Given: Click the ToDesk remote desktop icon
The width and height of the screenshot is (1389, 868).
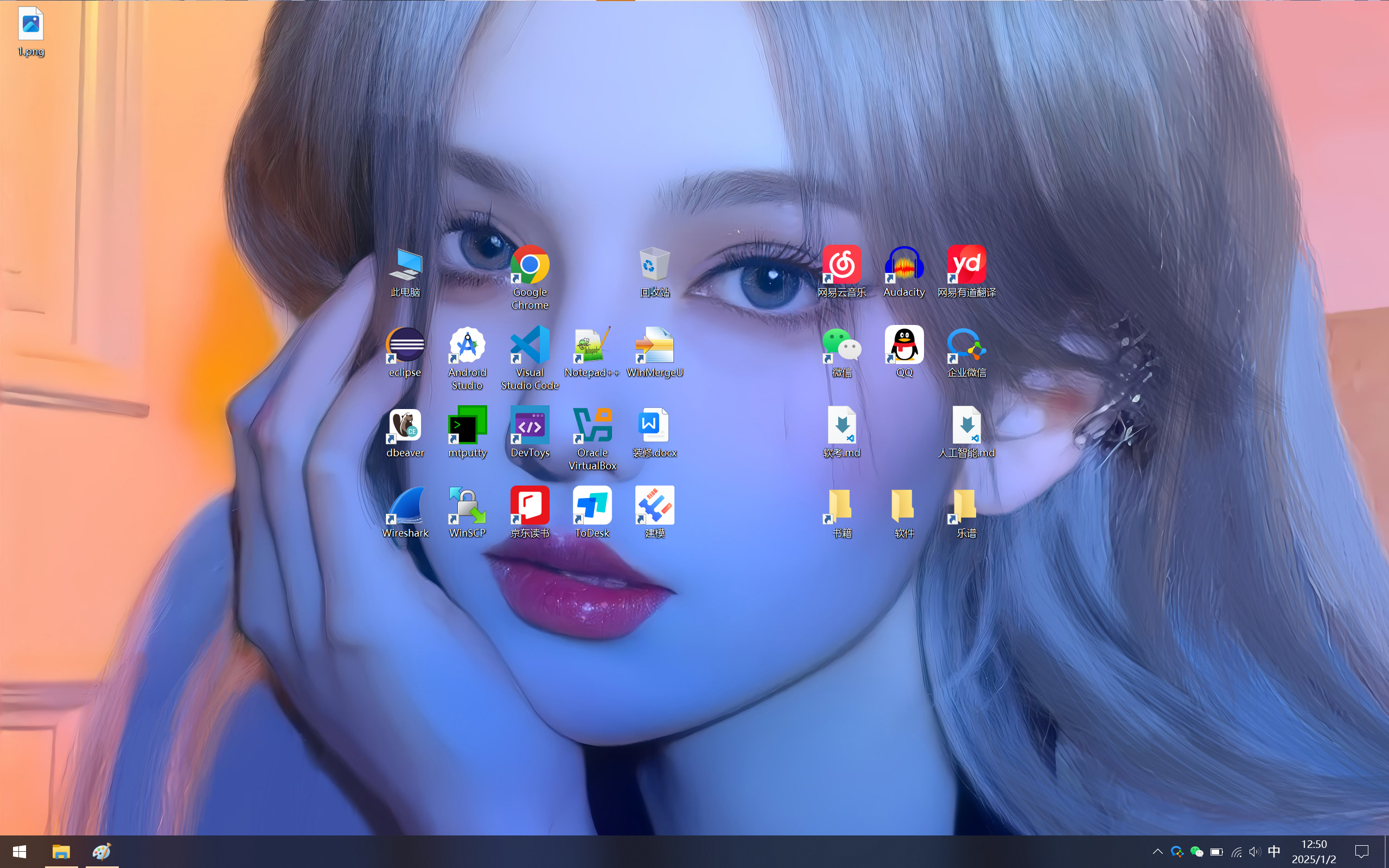Looking at the screenshot, I should [x=592, y=513].
